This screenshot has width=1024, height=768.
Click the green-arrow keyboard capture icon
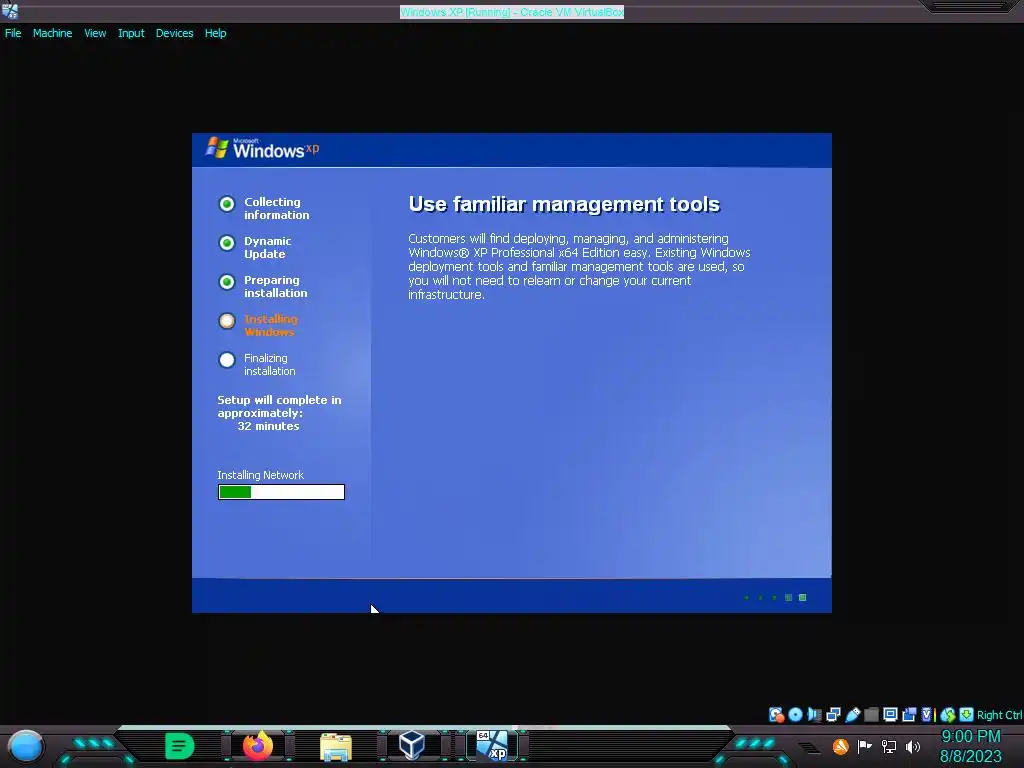click(x=967, y=714)
